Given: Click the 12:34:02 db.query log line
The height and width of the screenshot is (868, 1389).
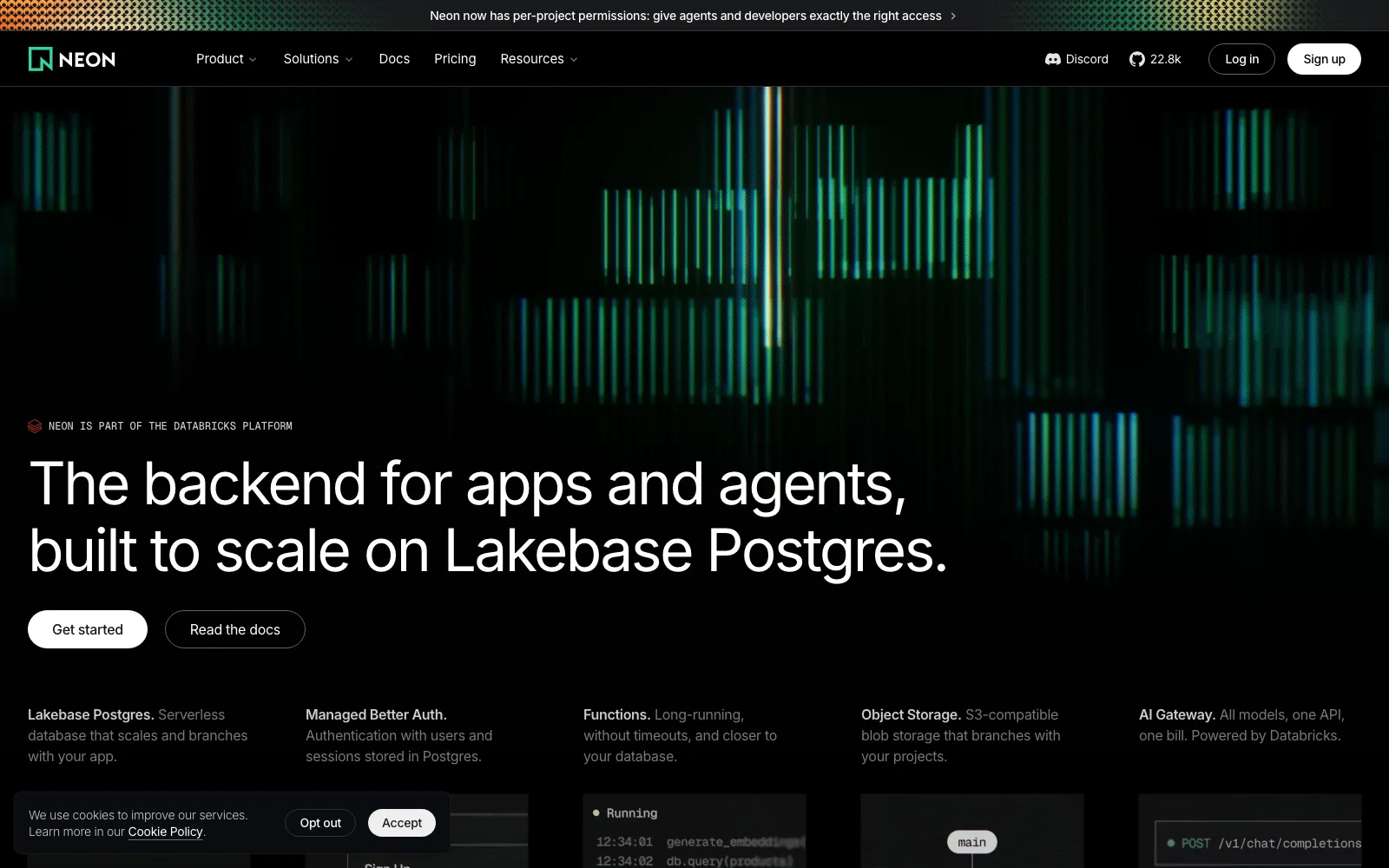Looking at the screenshot, I should click(694, 861).
